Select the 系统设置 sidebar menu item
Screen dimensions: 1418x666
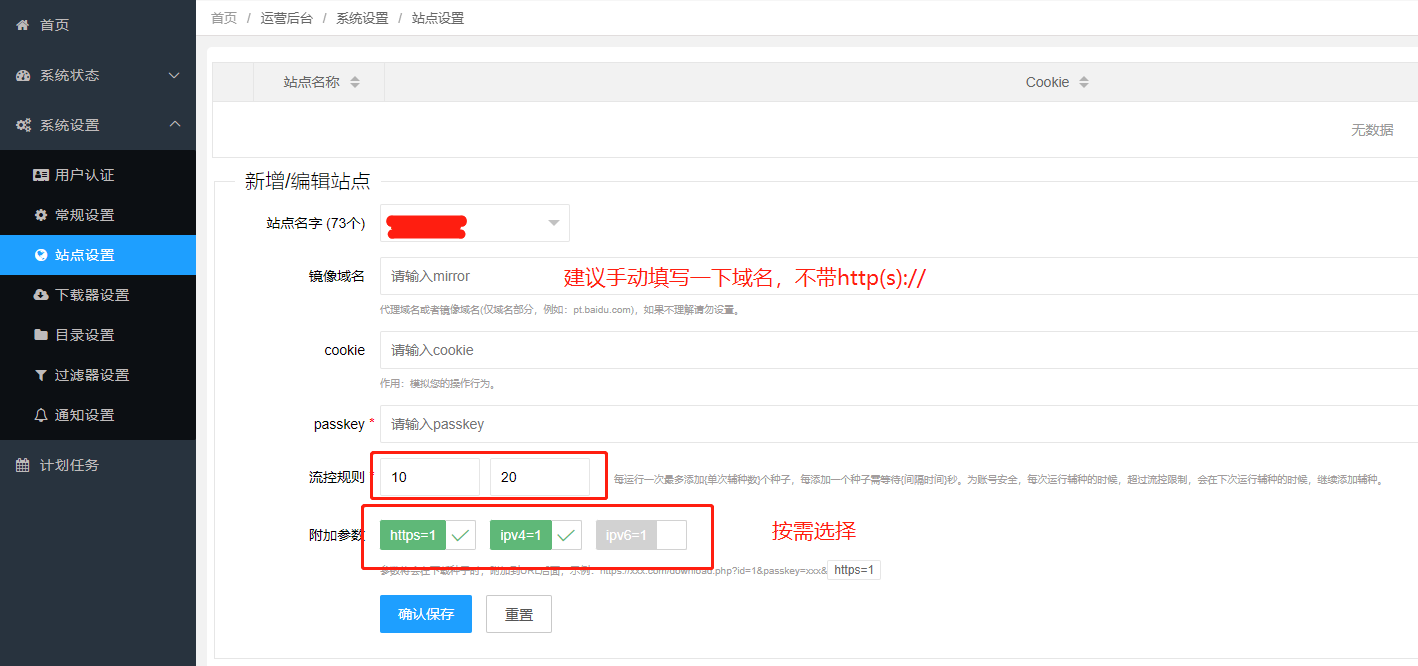pos(70,125)
